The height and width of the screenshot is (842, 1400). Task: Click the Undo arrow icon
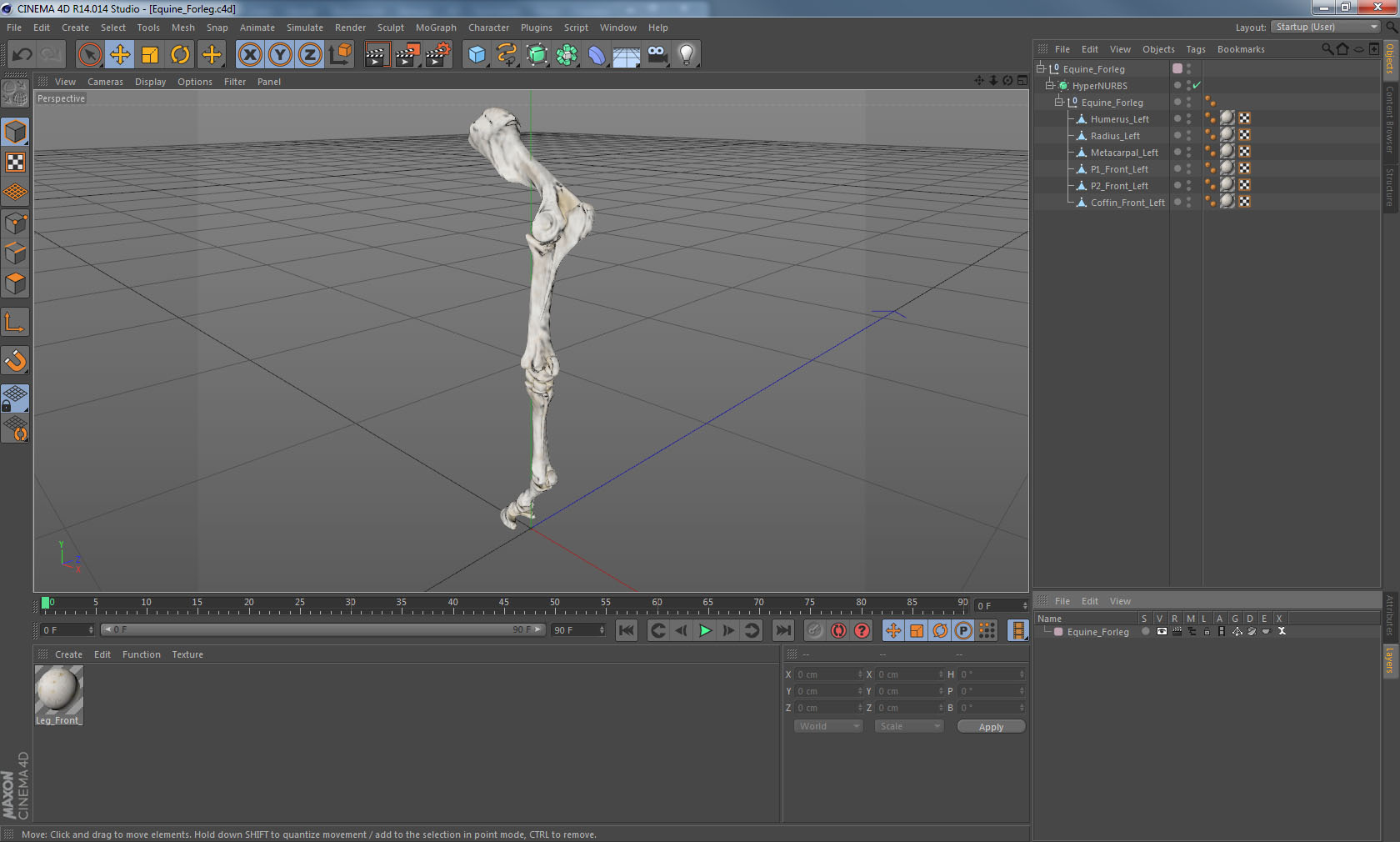(22, 55)
